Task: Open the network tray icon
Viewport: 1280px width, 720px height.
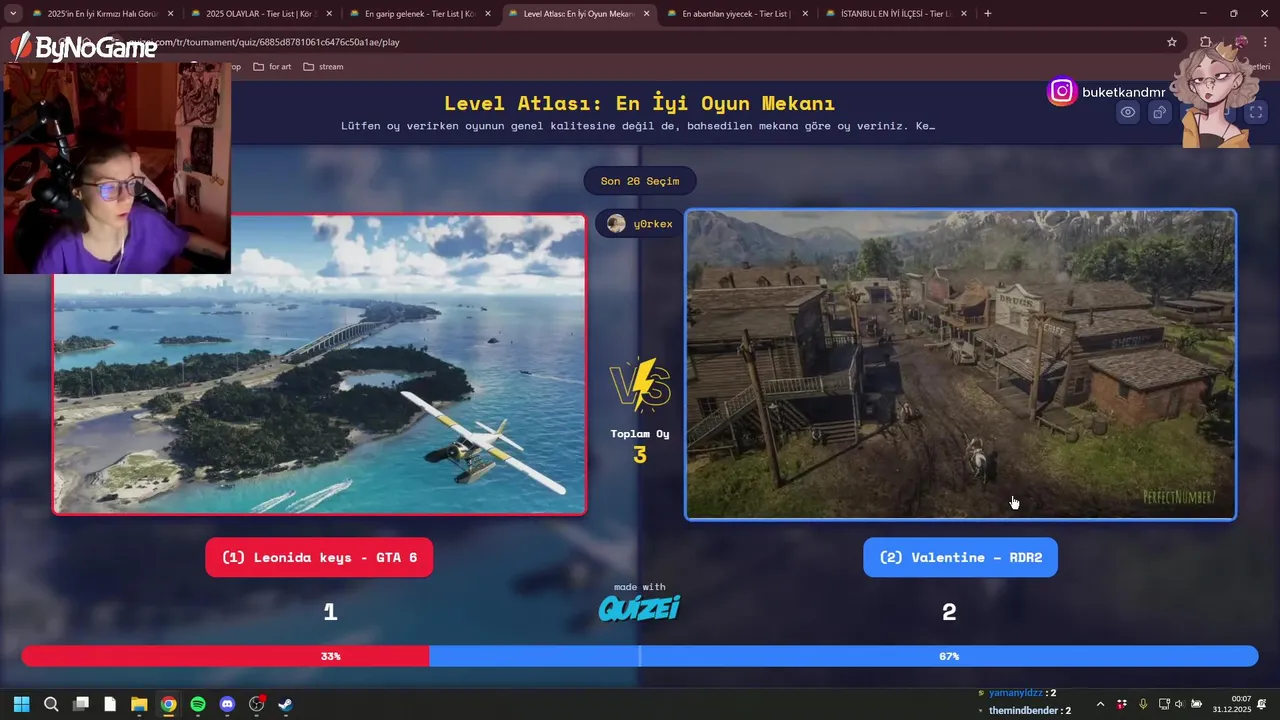Action: tap(1164, 704)
